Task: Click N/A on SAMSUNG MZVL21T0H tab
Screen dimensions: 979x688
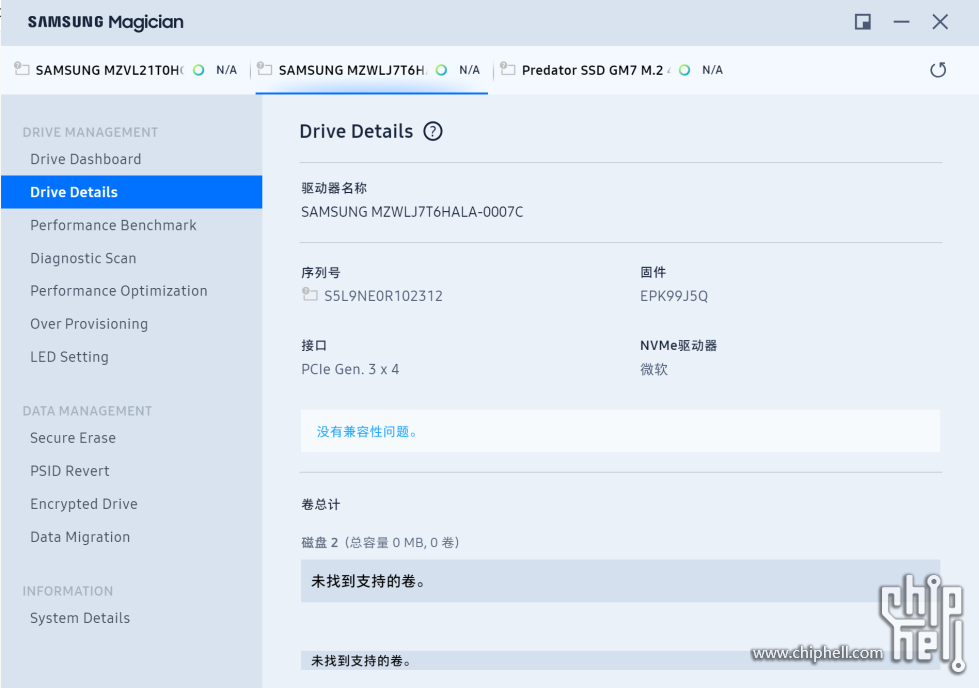Action: coord(227,70)
